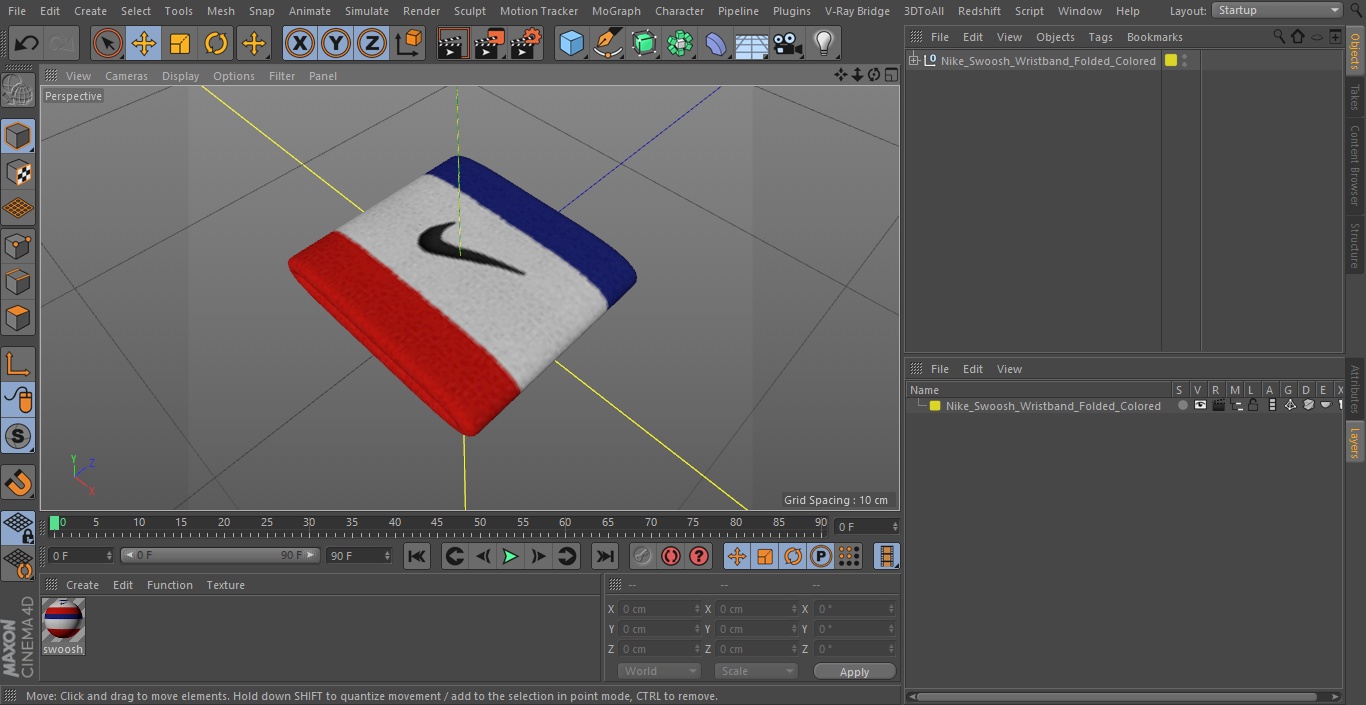Switch to Polygons mode

point(19,317)
